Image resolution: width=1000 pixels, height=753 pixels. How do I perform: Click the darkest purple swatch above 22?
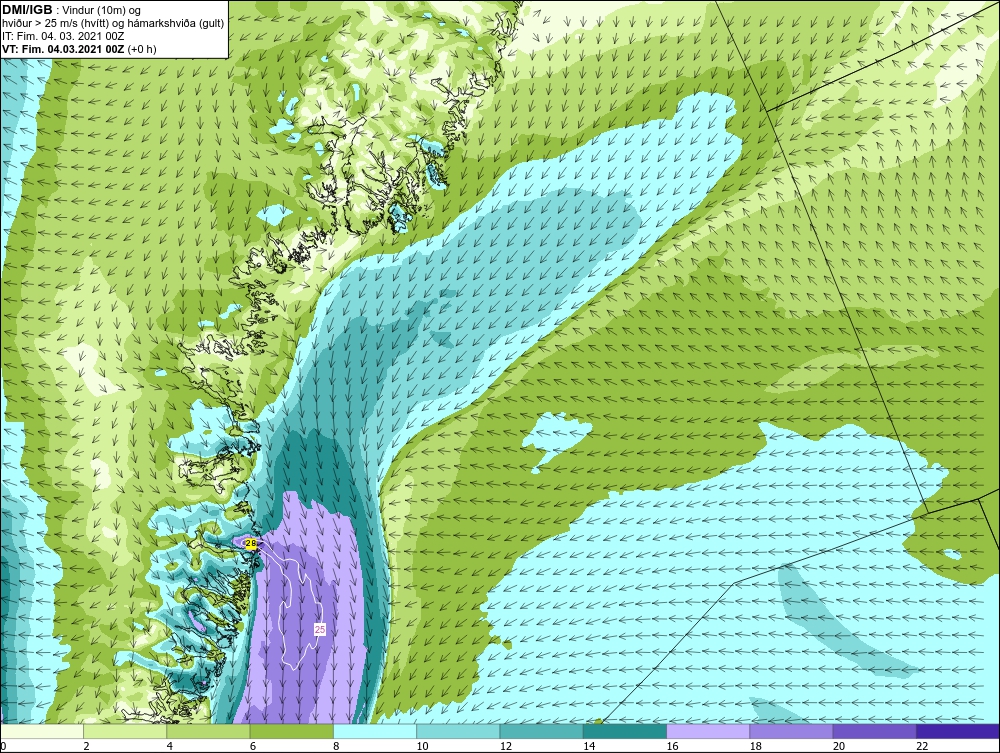click(x=958, y=731)
